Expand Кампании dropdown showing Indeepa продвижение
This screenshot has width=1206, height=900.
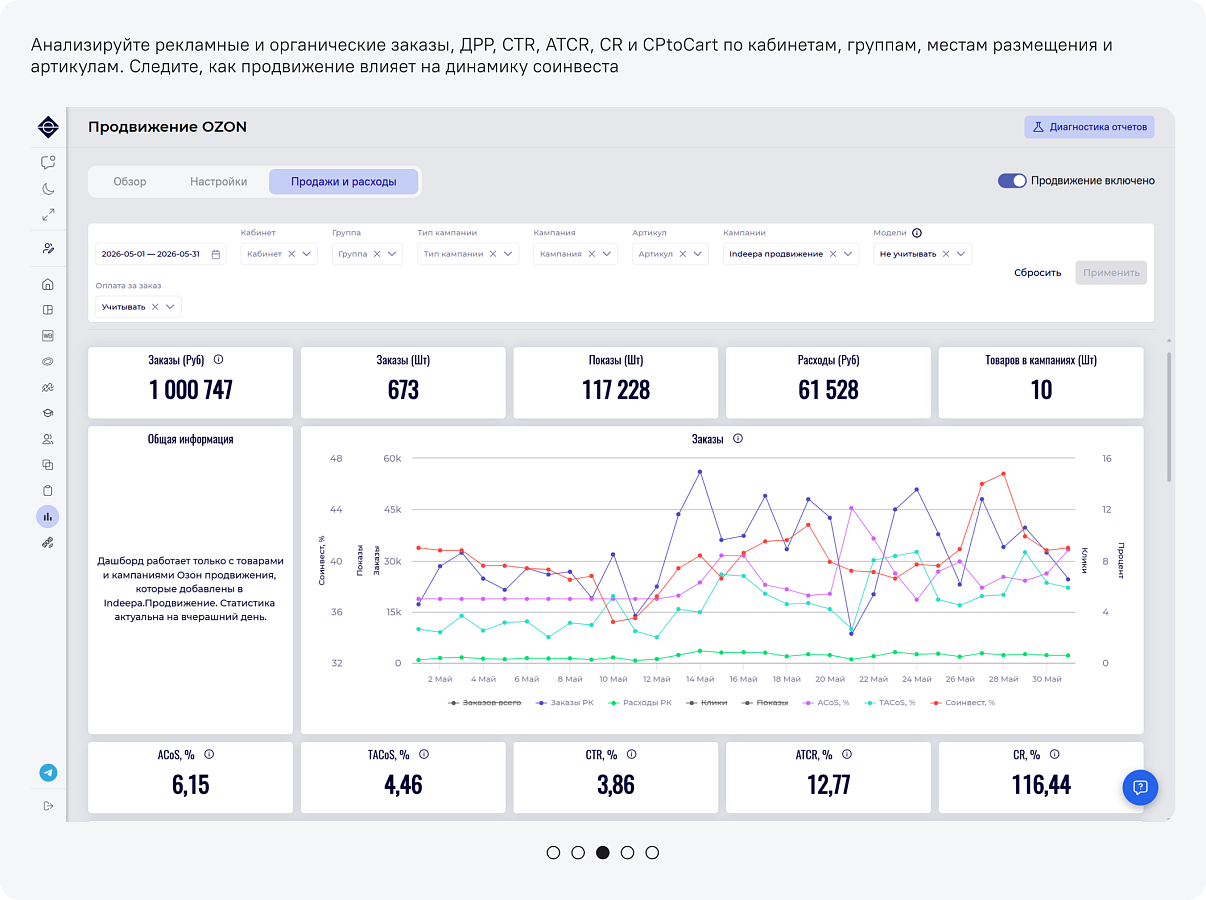coord(849,254)
